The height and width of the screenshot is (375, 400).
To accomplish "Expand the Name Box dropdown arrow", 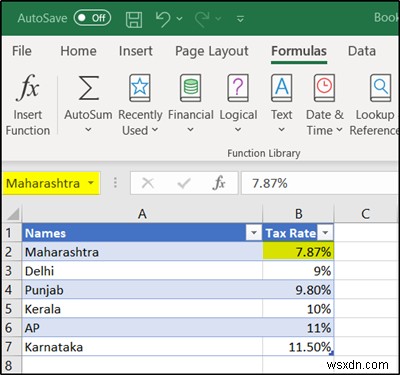I will click(91, 183).
